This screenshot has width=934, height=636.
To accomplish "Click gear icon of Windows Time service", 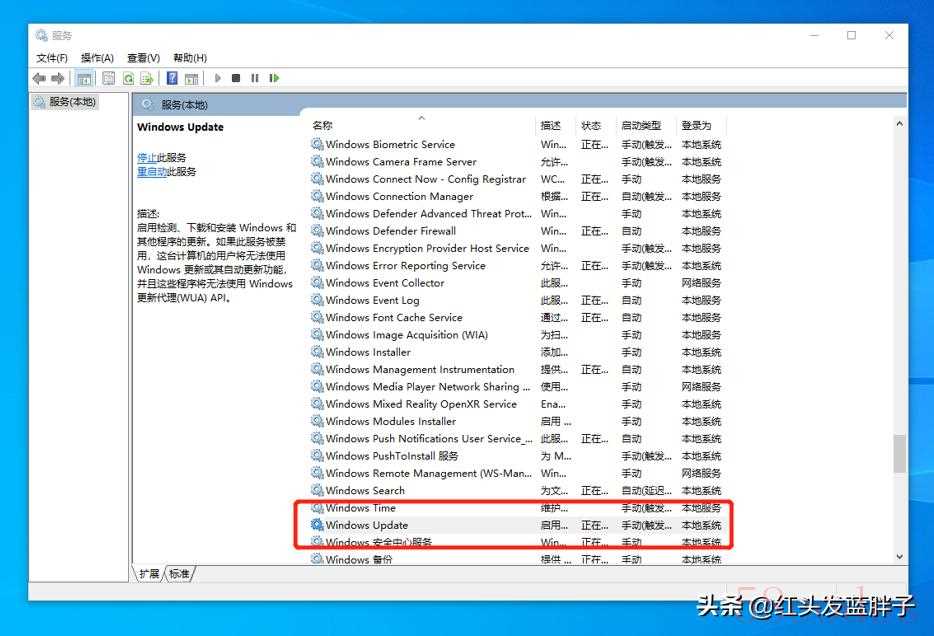I will (x=317, y=507).
